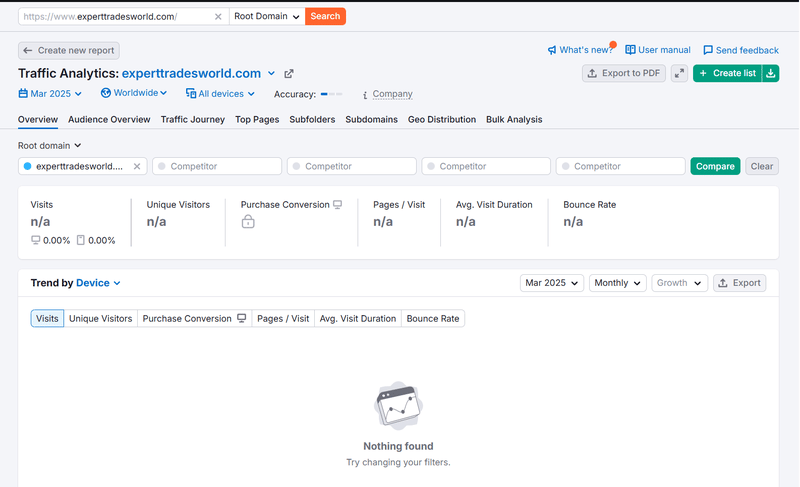Click the Send feedback link
The width and height of the screenshot is (800, 487).
[741, 50]
